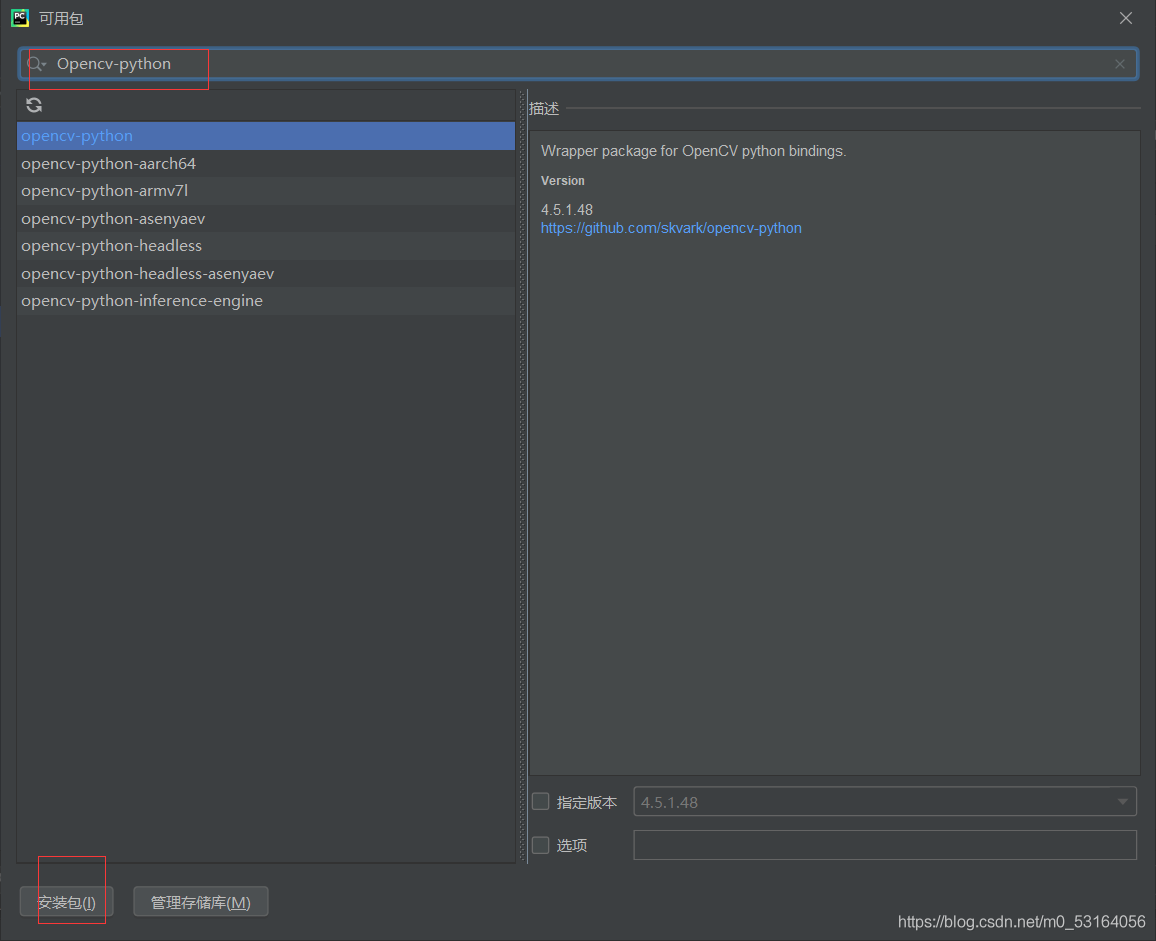This screenshot has height=941, width=1156.
Task: Click the 管理存储库(M) button
Action: coord(201,902)
